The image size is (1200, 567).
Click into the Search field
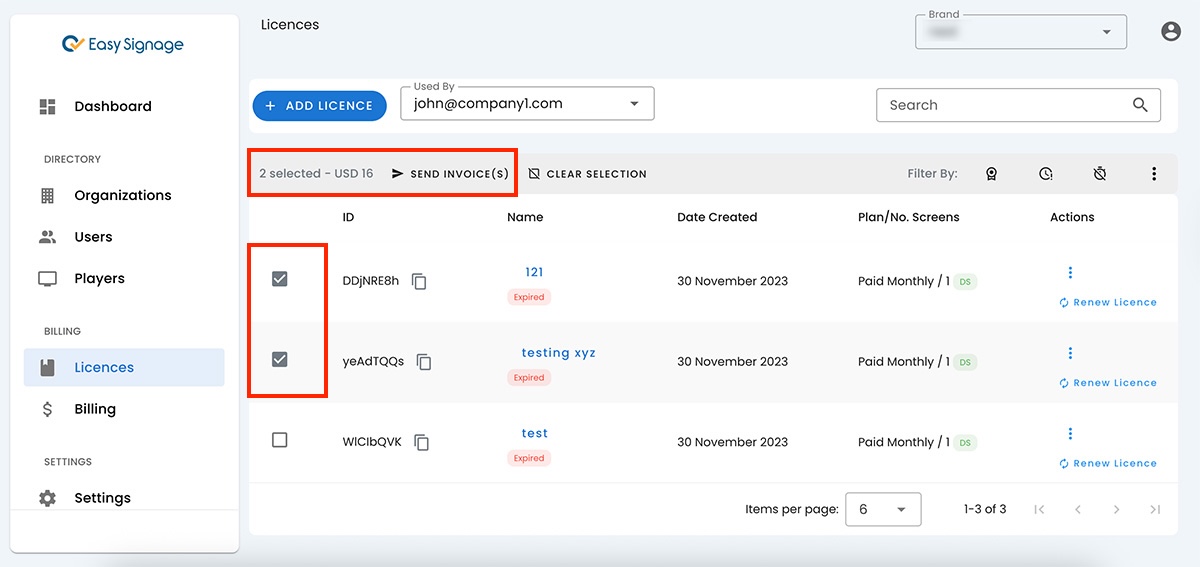1000,105
